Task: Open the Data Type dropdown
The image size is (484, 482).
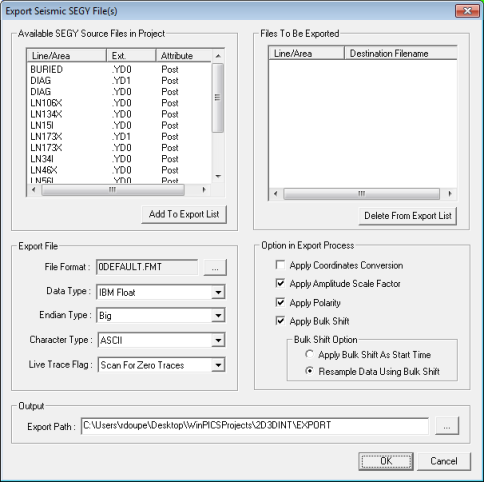Action: pyautogui.click(x=218, y=292)
